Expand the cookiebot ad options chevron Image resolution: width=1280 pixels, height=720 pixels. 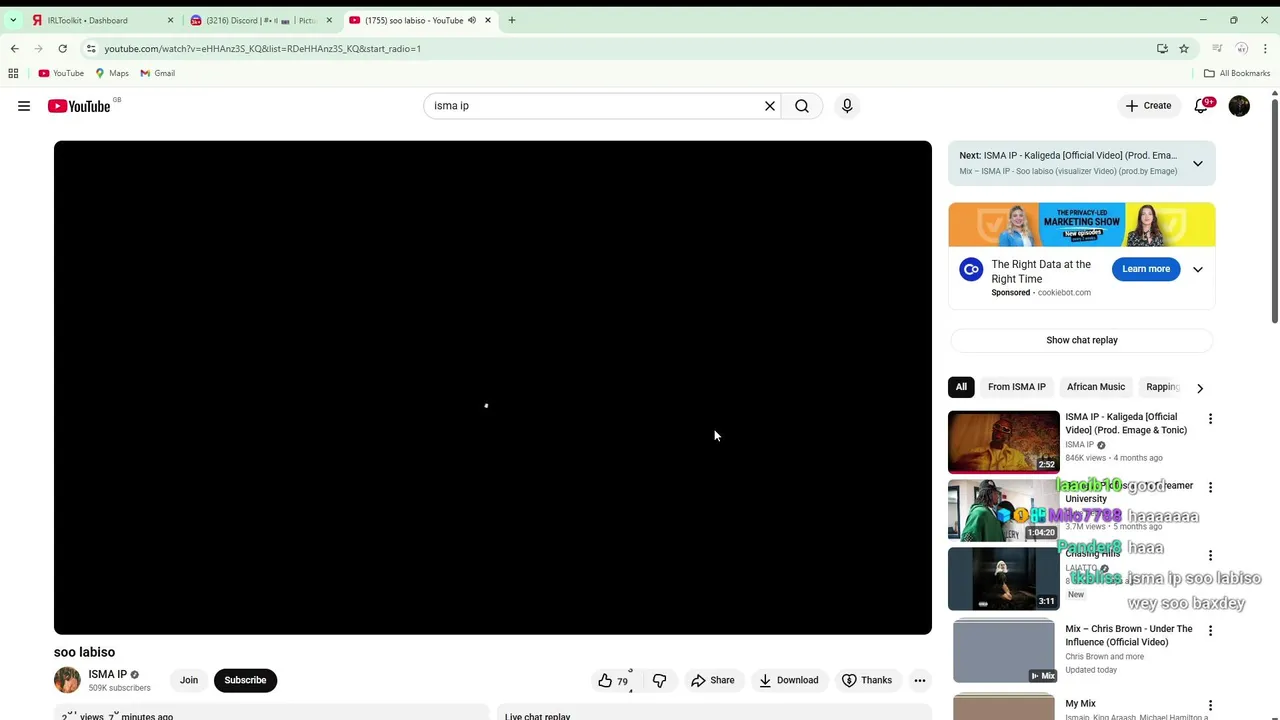click(1198, 269)
